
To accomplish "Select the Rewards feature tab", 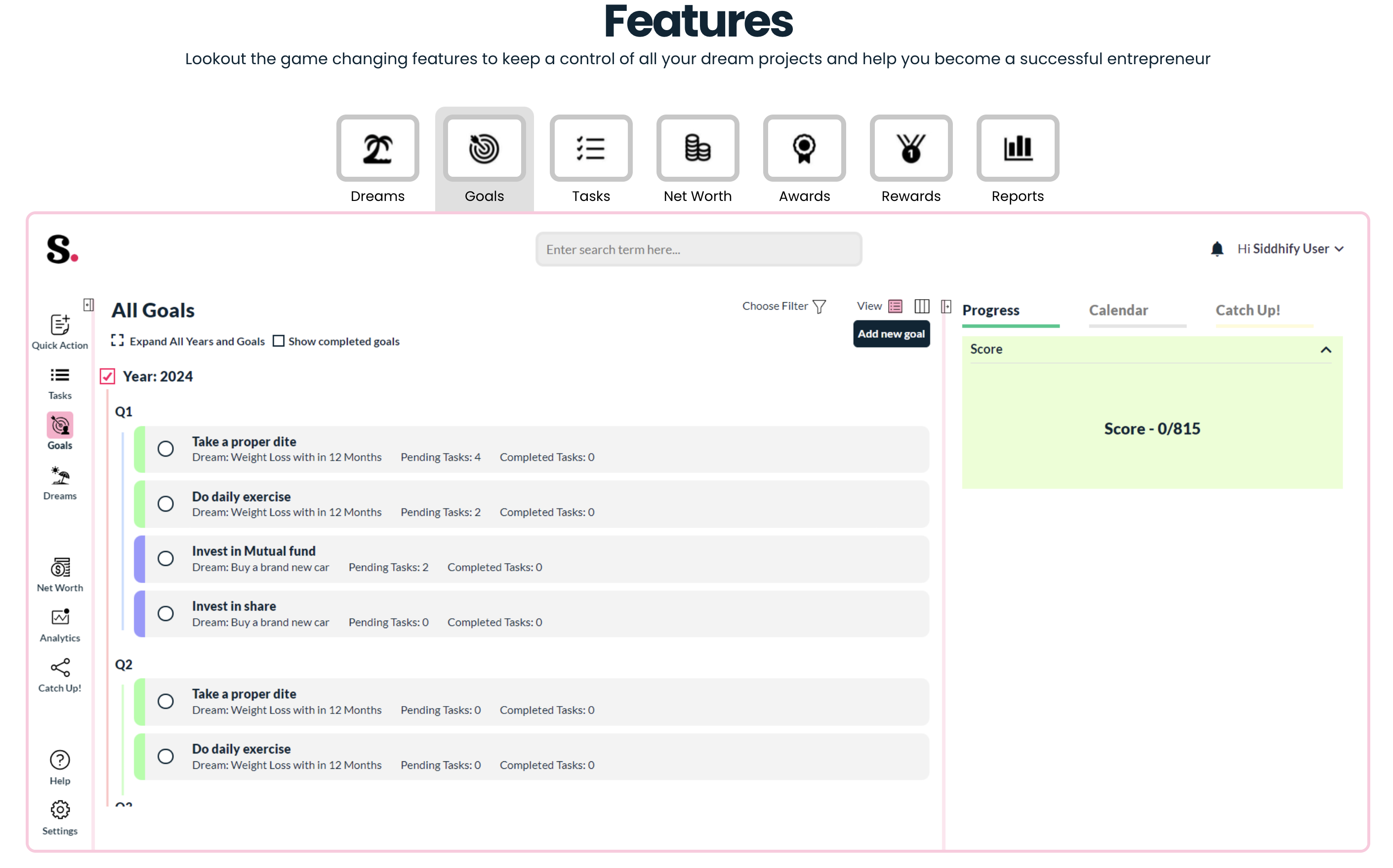I will (x=911, y=149).
